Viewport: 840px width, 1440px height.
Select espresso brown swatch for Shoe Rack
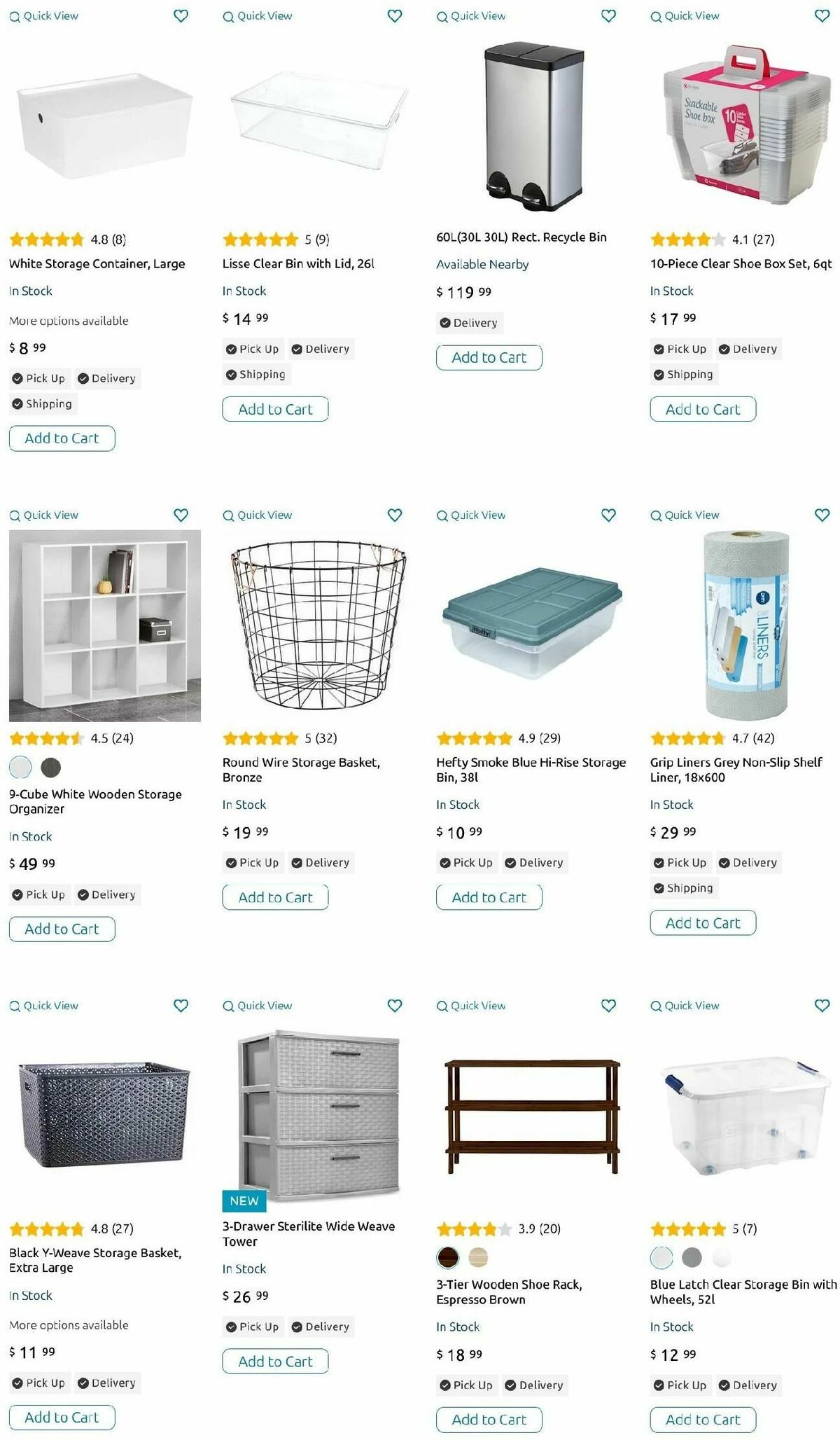(x=448, y=1258)
